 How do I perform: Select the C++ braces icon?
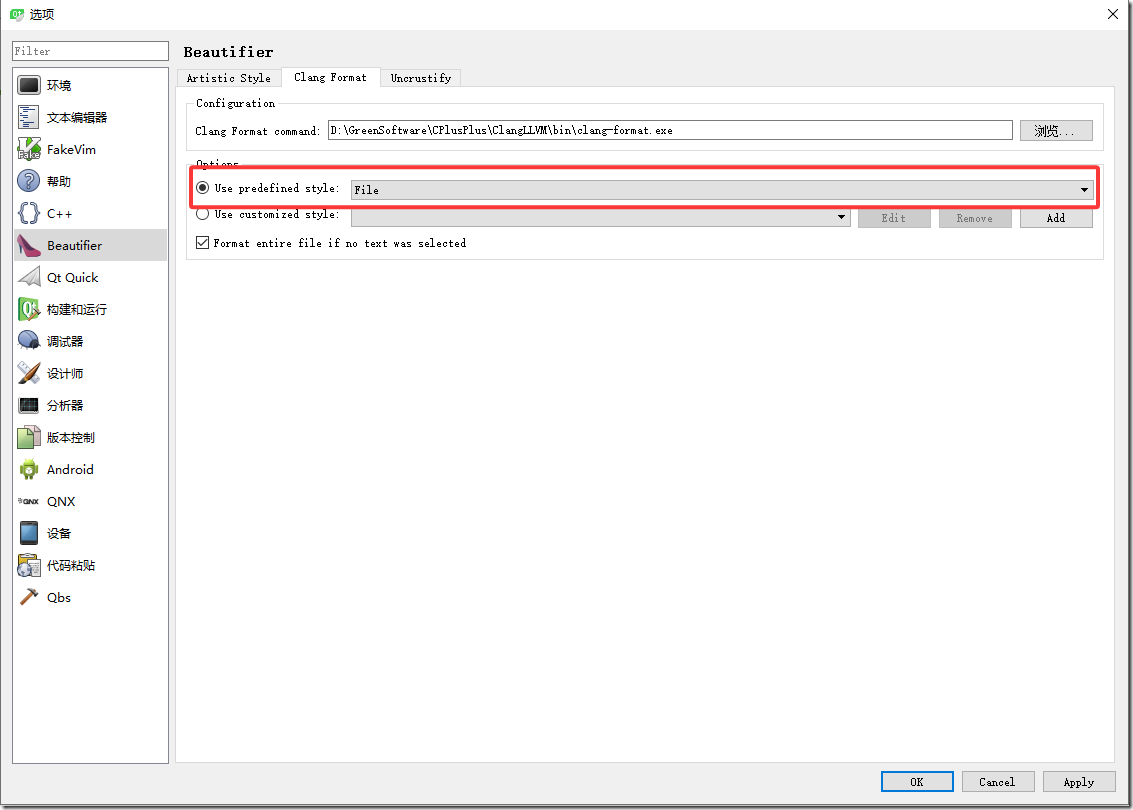click(x=29, y=213)
